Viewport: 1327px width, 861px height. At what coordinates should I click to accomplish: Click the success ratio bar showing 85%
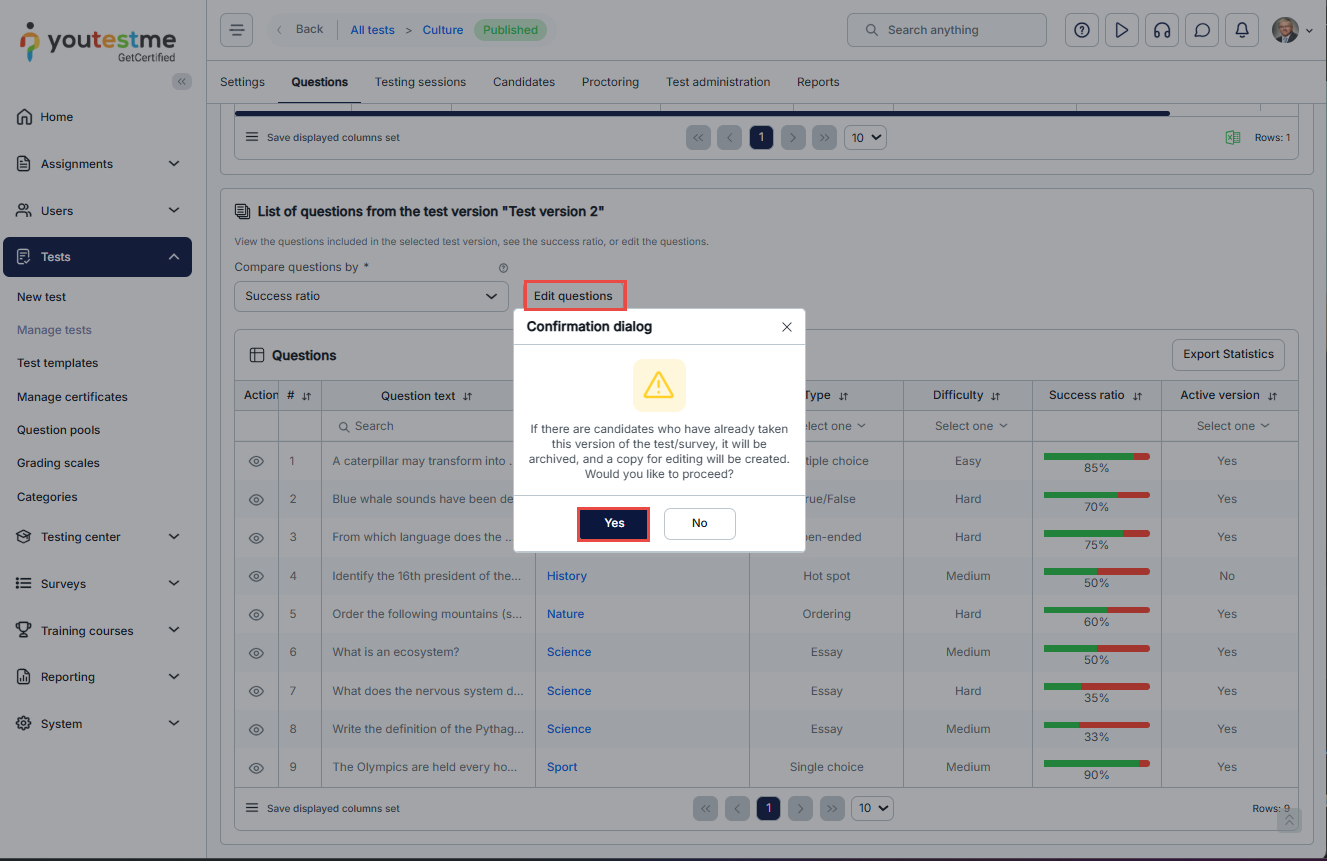(x=1096, y=457)
